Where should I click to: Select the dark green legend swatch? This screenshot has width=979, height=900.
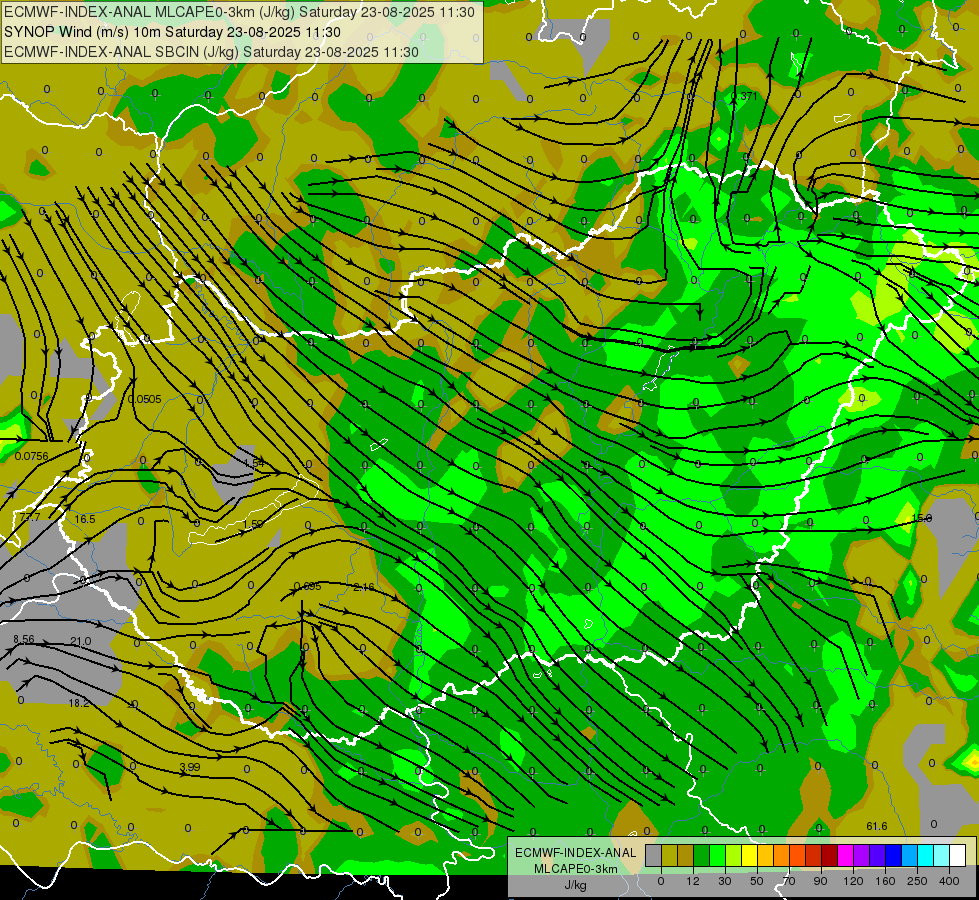[702, 856]
